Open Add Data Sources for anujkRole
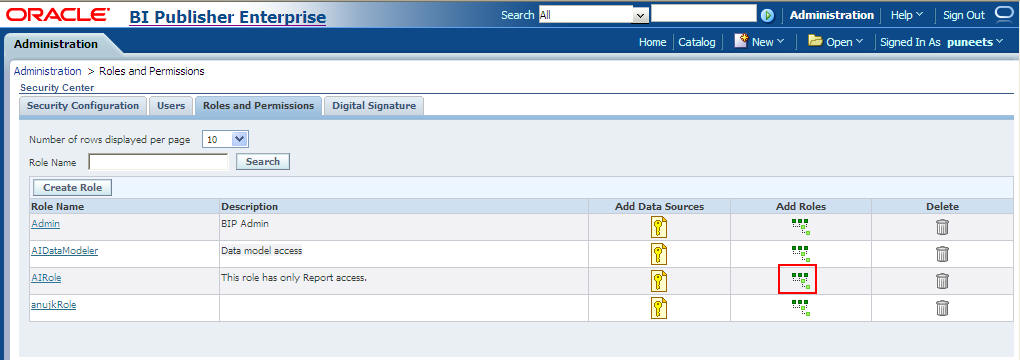This screenshot has width=1020, height=360. (x=659, y=307)
